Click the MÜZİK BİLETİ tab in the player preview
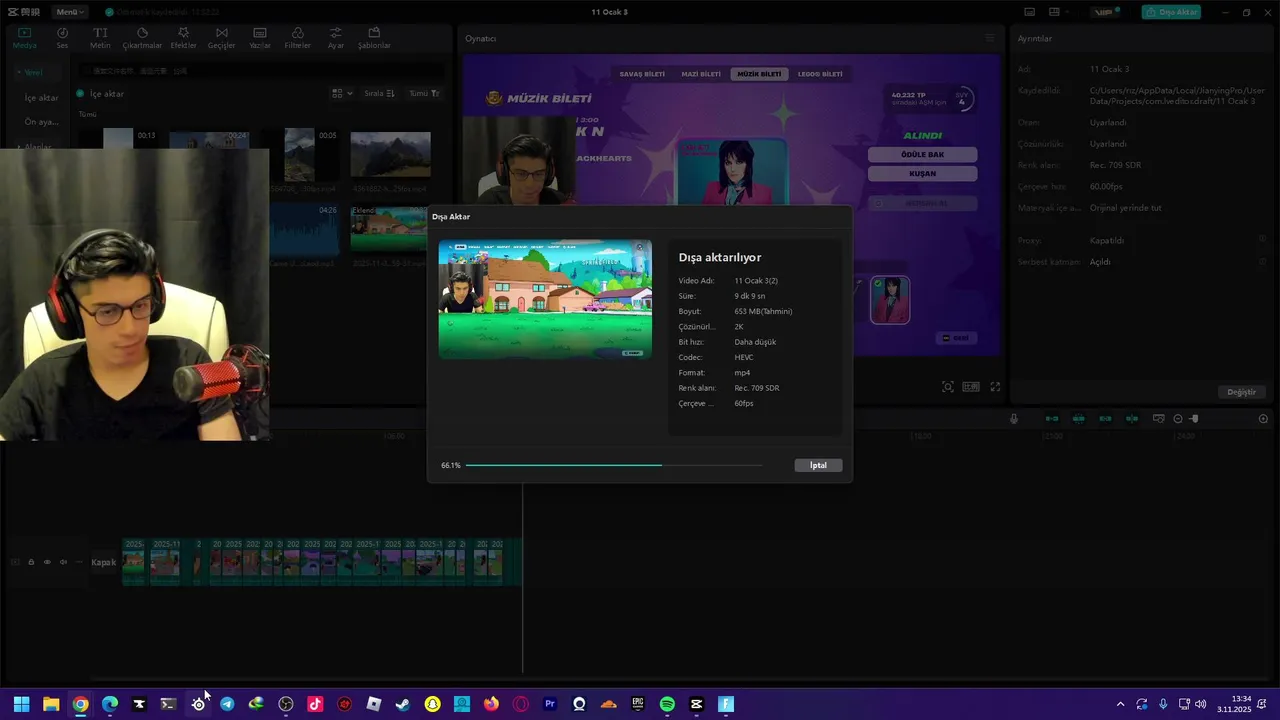1280x720 pixels. (x=759, y=74)
